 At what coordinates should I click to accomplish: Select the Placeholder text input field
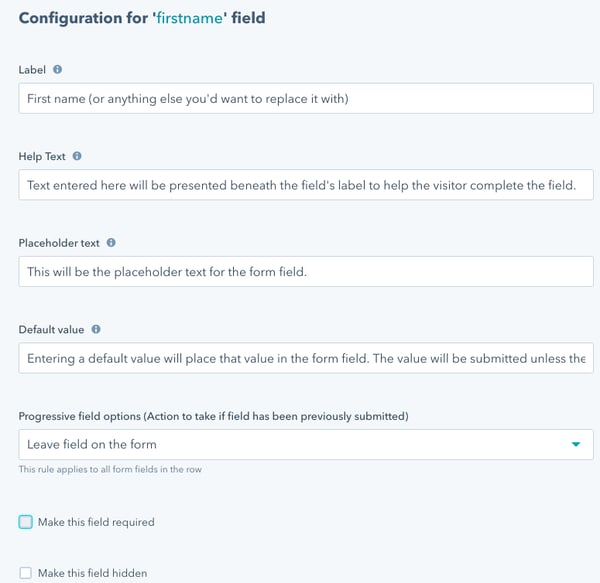305,271
